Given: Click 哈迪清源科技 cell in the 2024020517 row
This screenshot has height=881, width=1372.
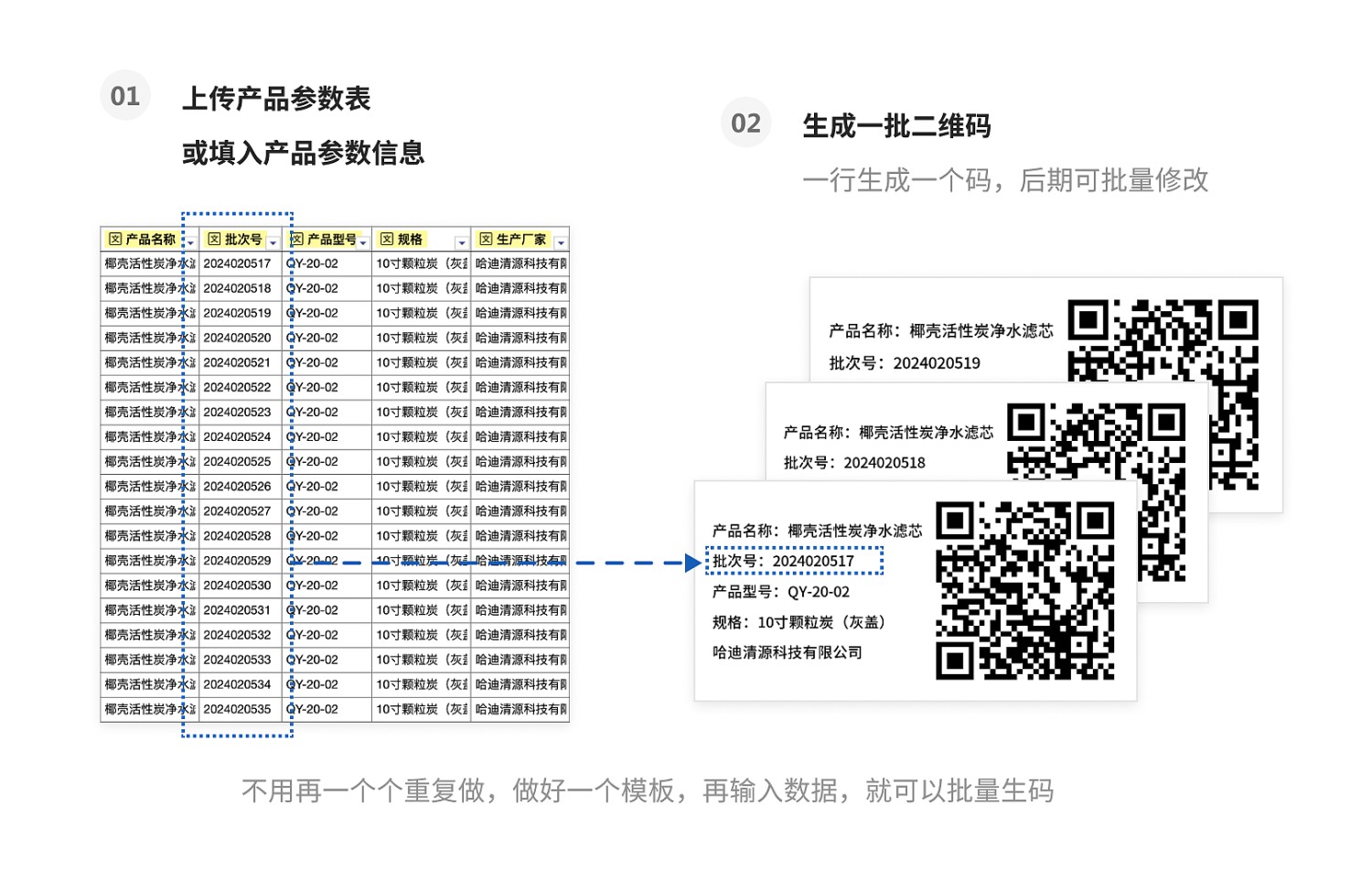Looking at the screenshot, I should coord(520,263).
